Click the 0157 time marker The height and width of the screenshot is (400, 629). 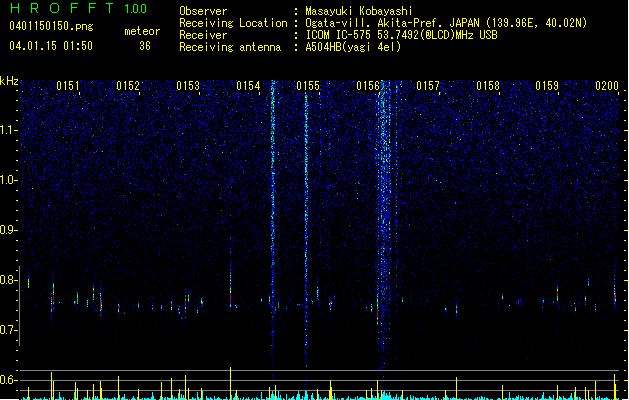(428, 86)
